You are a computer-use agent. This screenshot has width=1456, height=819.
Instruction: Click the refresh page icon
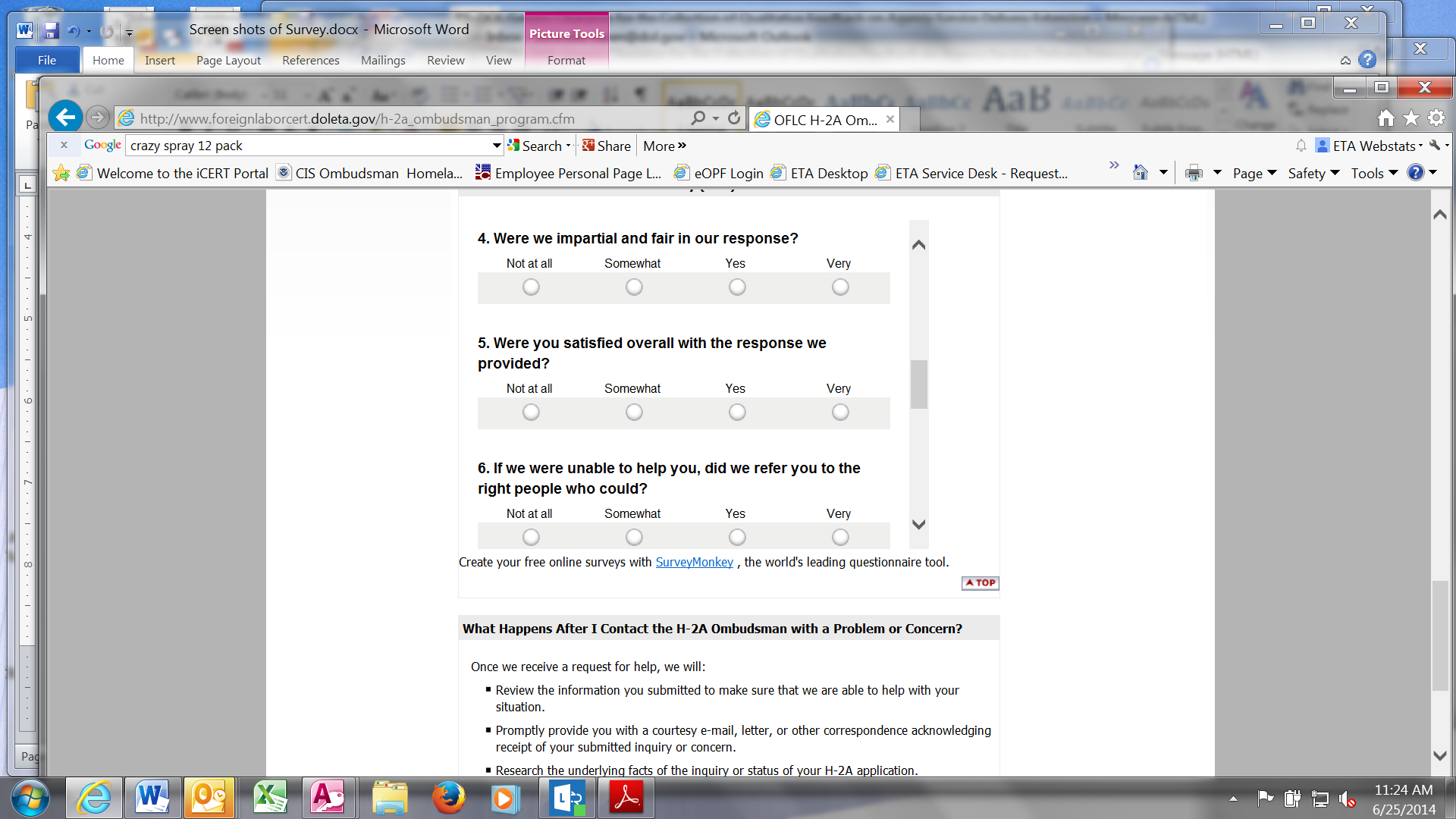(x=733, y=118)
